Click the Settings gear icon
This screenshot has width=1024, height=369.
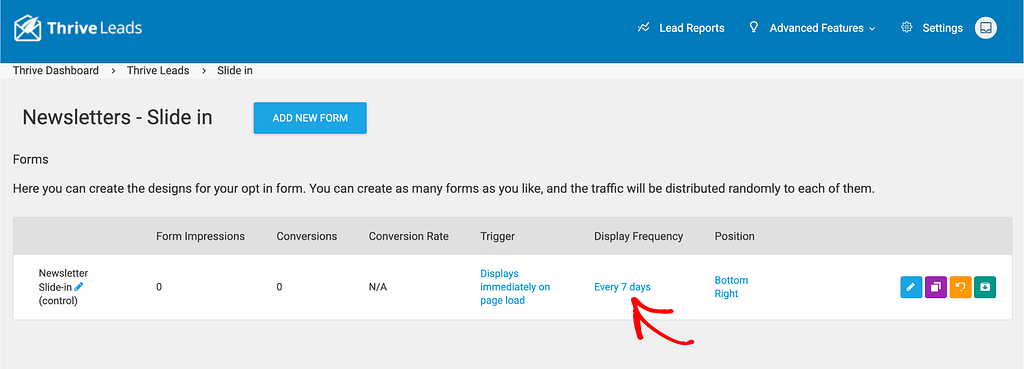(x=906, y=27)
